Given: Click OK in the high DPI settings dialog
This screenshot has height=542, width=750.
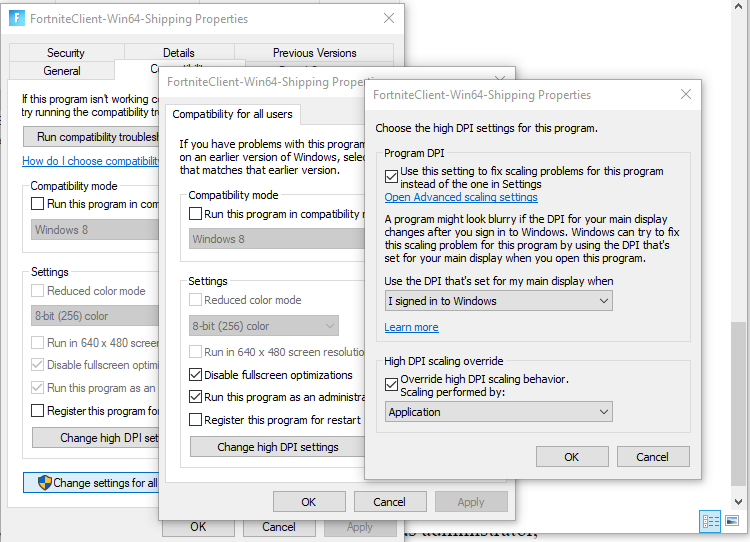Looking at the screenshot, I should 572,457.
